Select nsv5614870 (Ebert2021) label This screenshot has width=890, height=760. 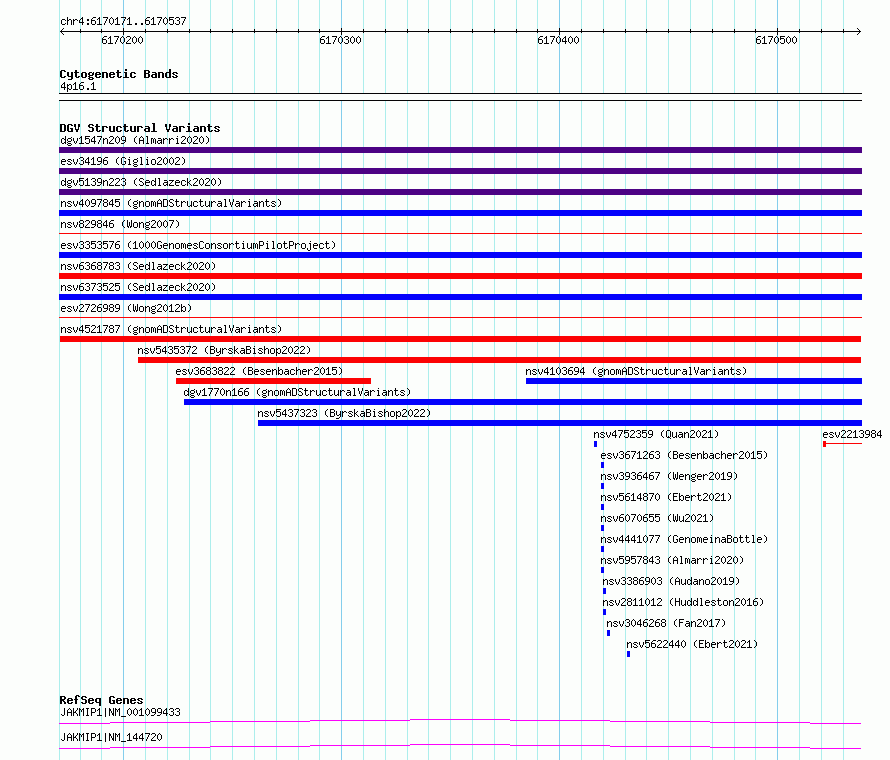coord(666,497)
